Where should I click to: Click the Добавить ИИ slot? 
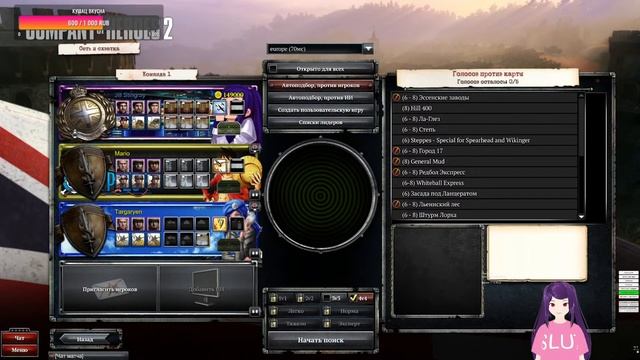[x=206, y=289]
